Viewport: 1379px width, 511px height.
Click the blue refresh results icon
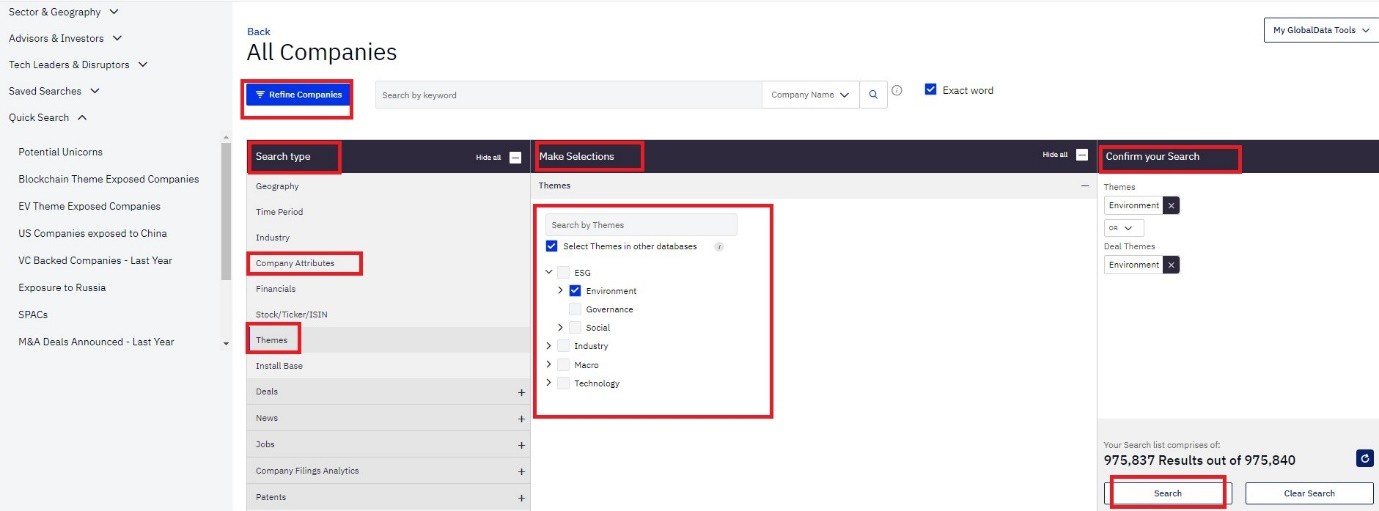(x=1365, y=458)
